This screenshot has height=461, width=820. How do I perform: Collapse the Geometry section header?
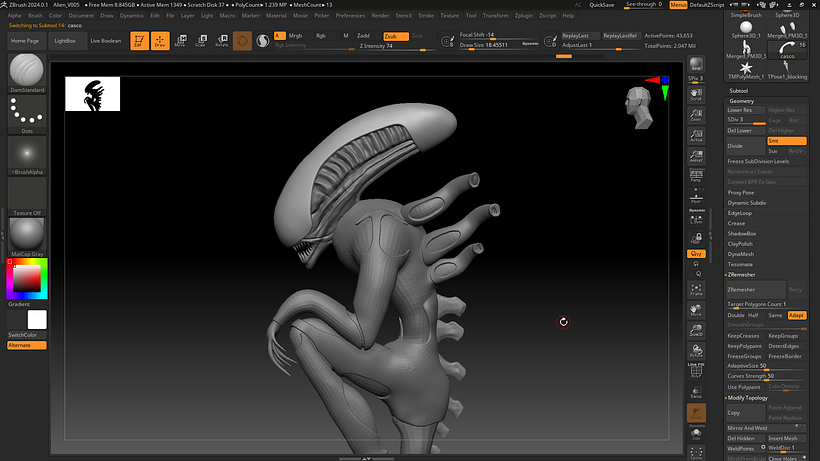742,101
